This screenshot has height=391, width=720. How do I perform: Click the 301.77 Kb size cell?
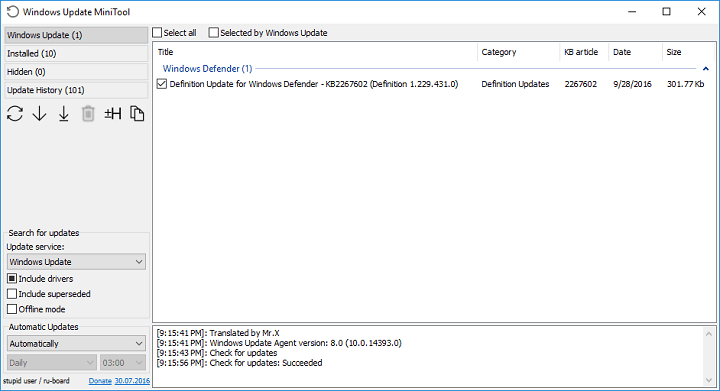(686, 84)
